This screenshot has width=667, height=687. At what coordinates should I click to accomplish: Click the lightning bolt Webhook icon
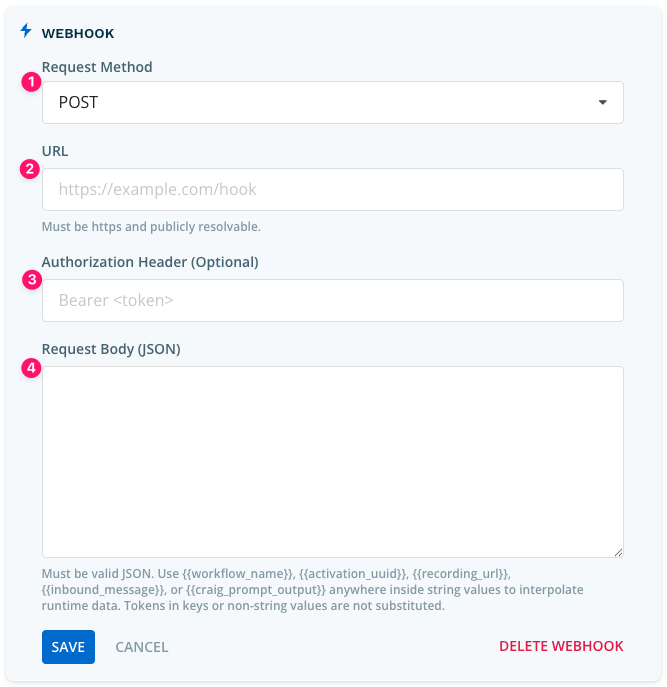(26, 31)
